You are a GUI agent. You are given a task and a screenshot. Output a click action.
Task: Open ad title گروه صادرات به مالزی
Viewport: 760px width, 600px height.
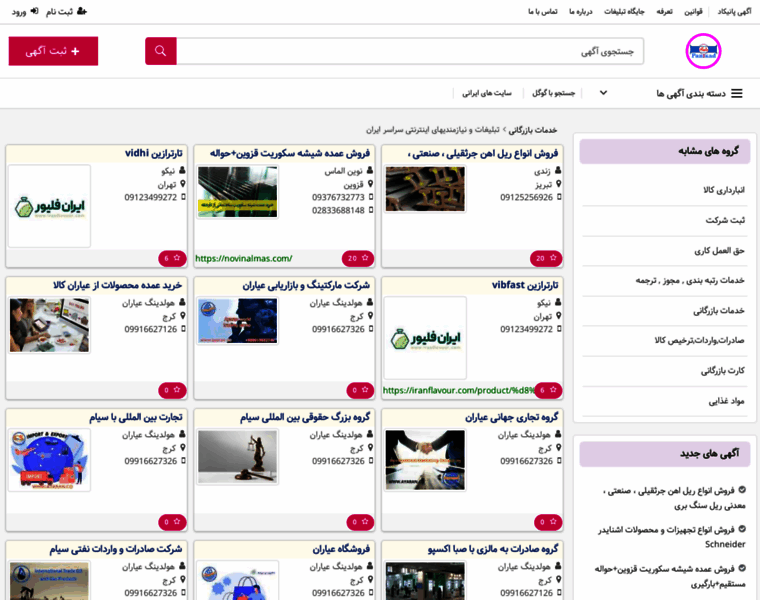(493, 549)
